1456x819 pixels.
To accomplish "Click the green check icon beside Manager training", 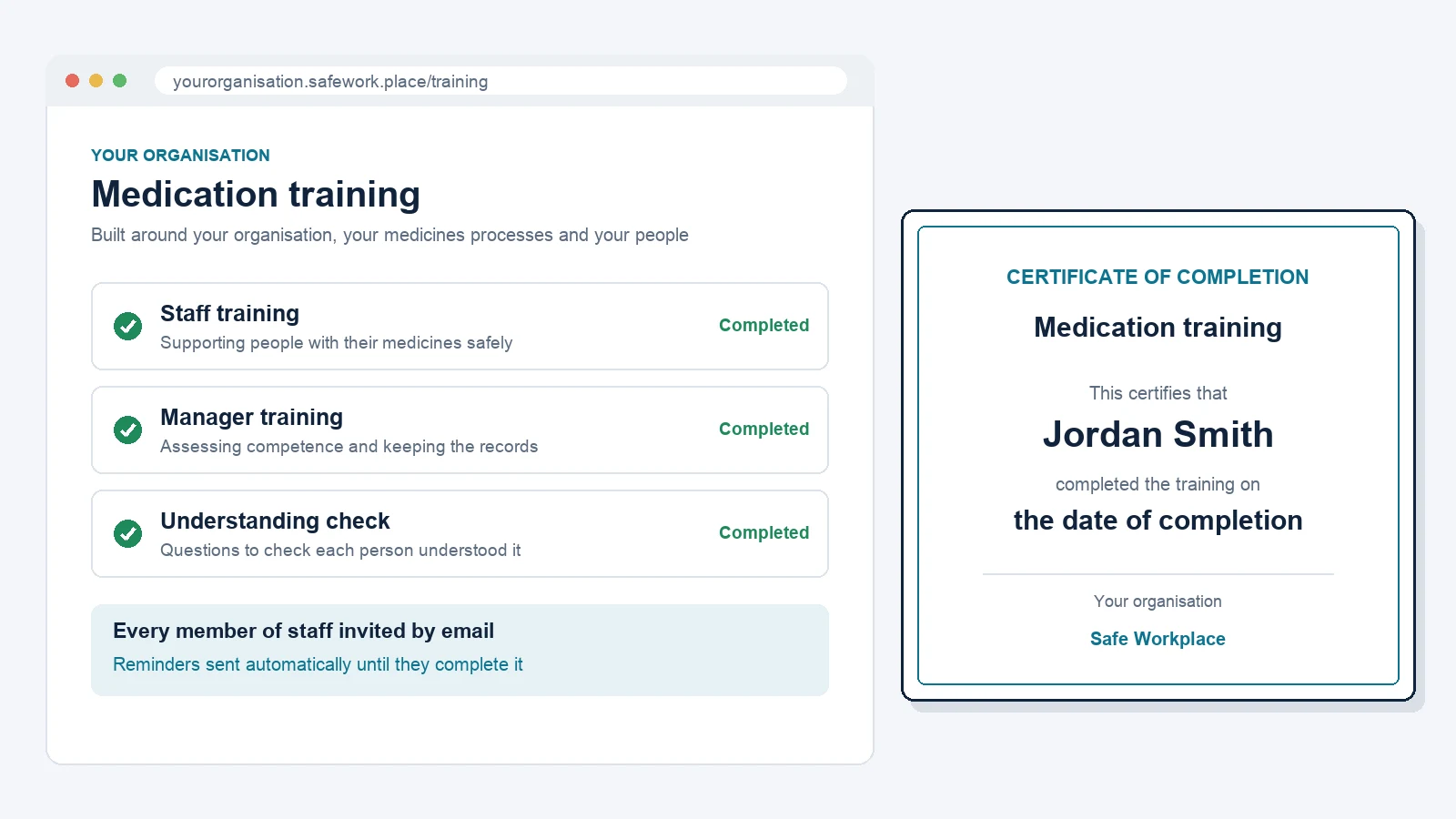I will (127, 430).
